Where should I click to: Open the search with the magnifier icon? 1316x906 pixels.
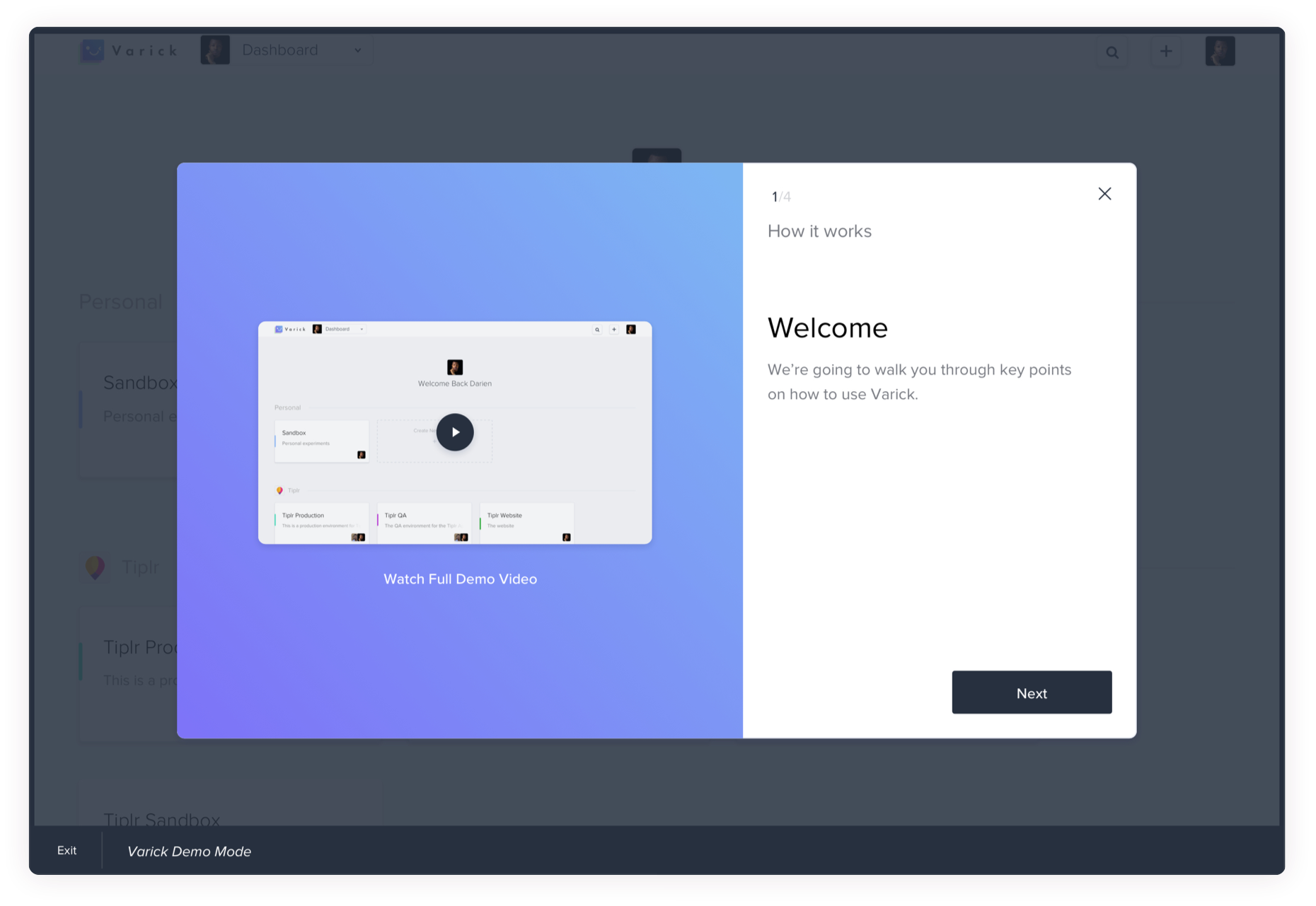point(1112,52)
